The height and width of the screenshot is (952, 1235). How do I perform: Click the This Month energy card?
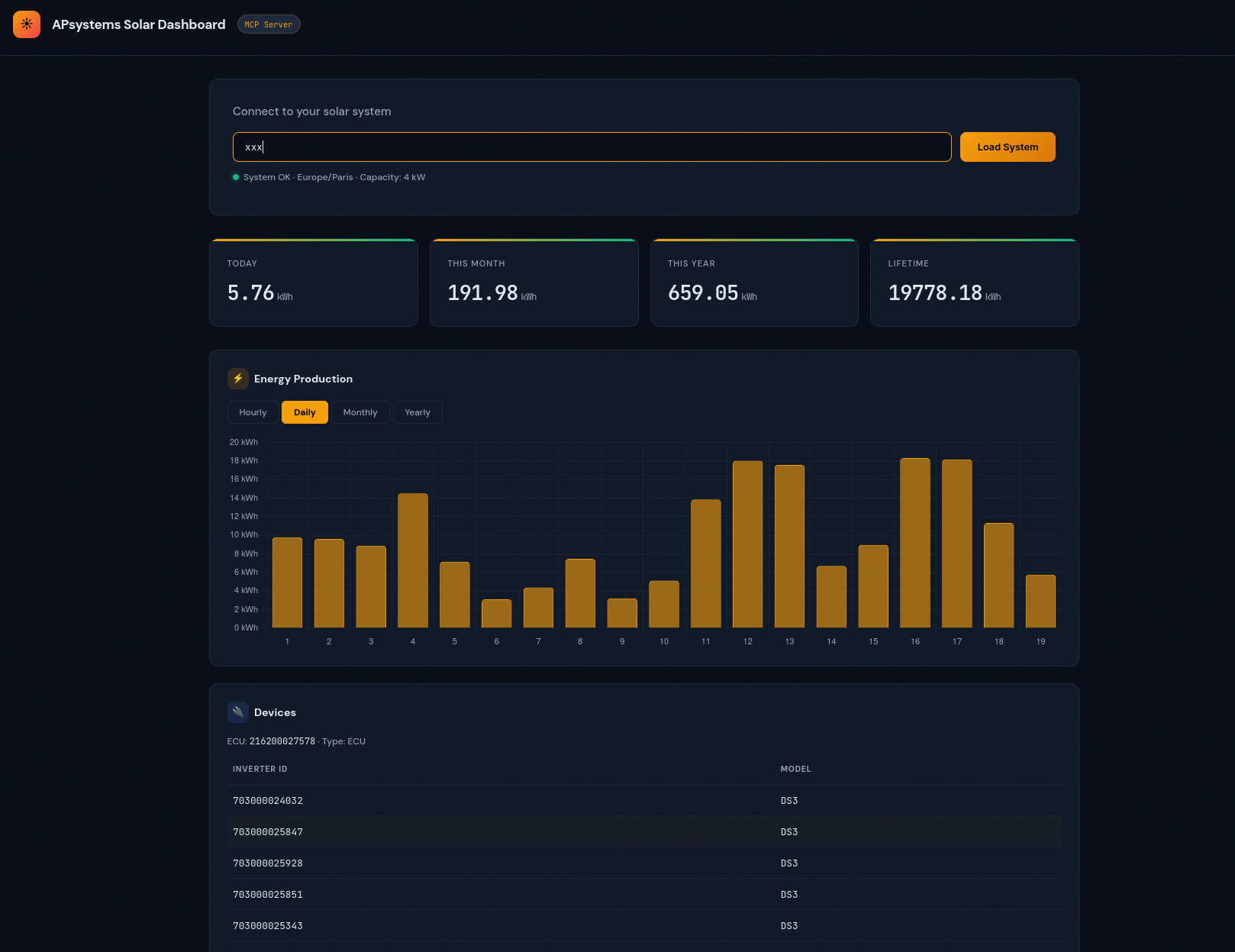pyautogui.click(x=534, y=283)
